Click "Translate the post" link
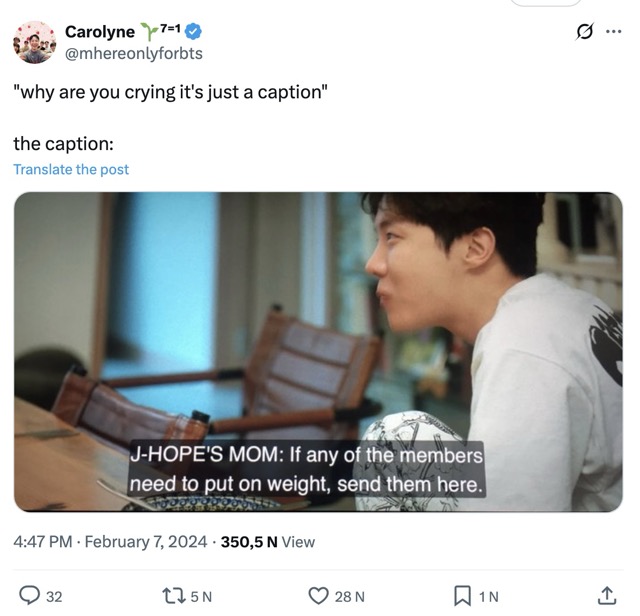This screenshot has height=616, width=640. [x=71, y=170]
